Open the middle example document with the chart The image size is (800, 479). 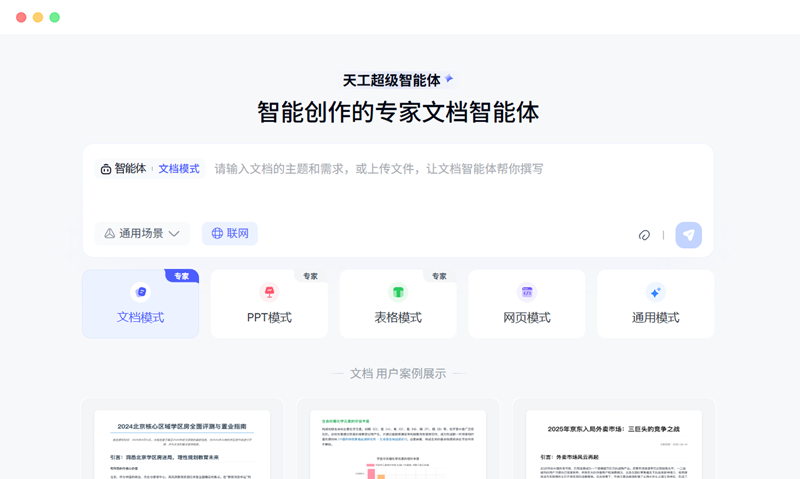pyautogui.click(x=398, y=439)
